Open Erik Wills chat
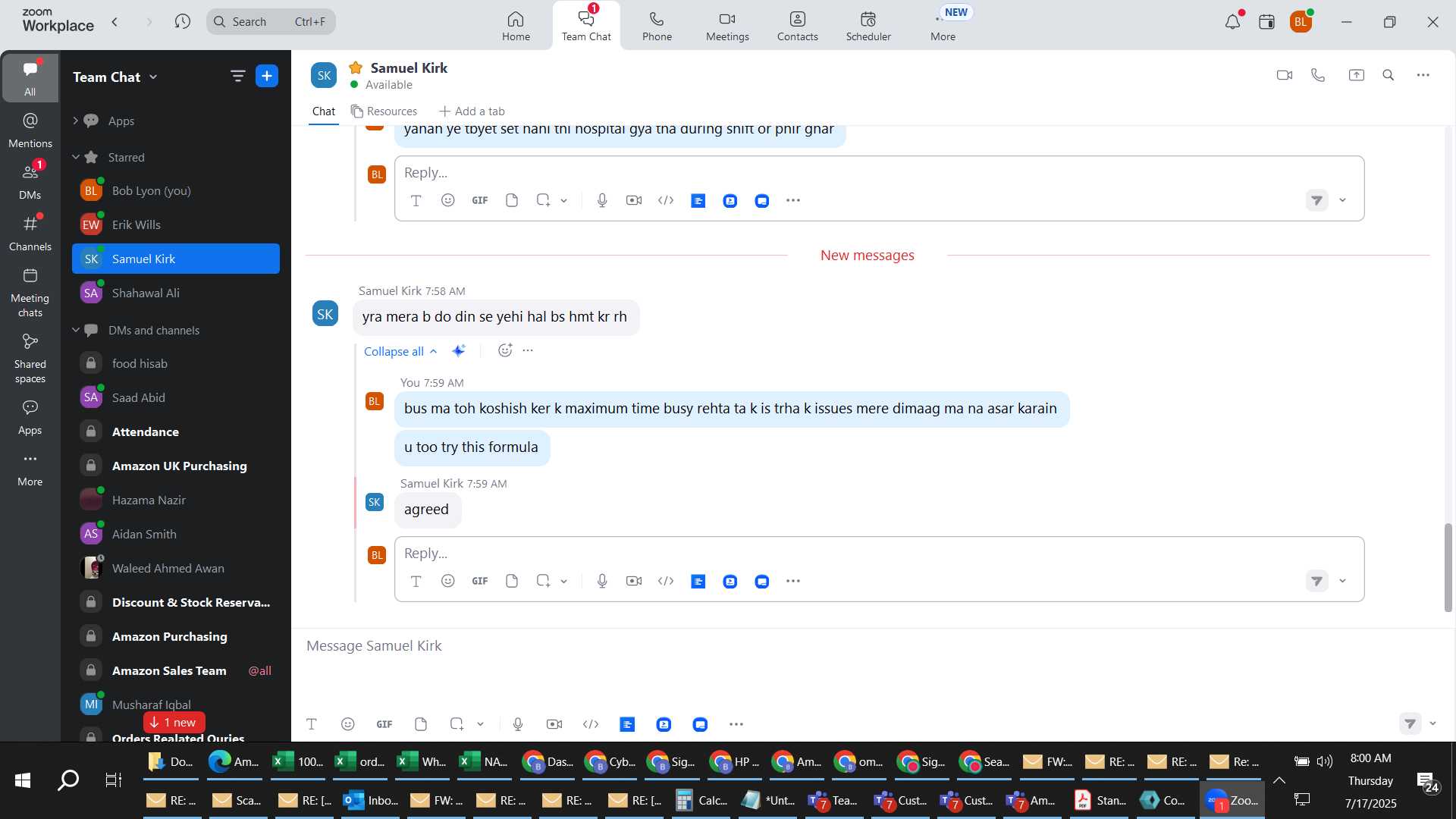 (x=176, y=224)
